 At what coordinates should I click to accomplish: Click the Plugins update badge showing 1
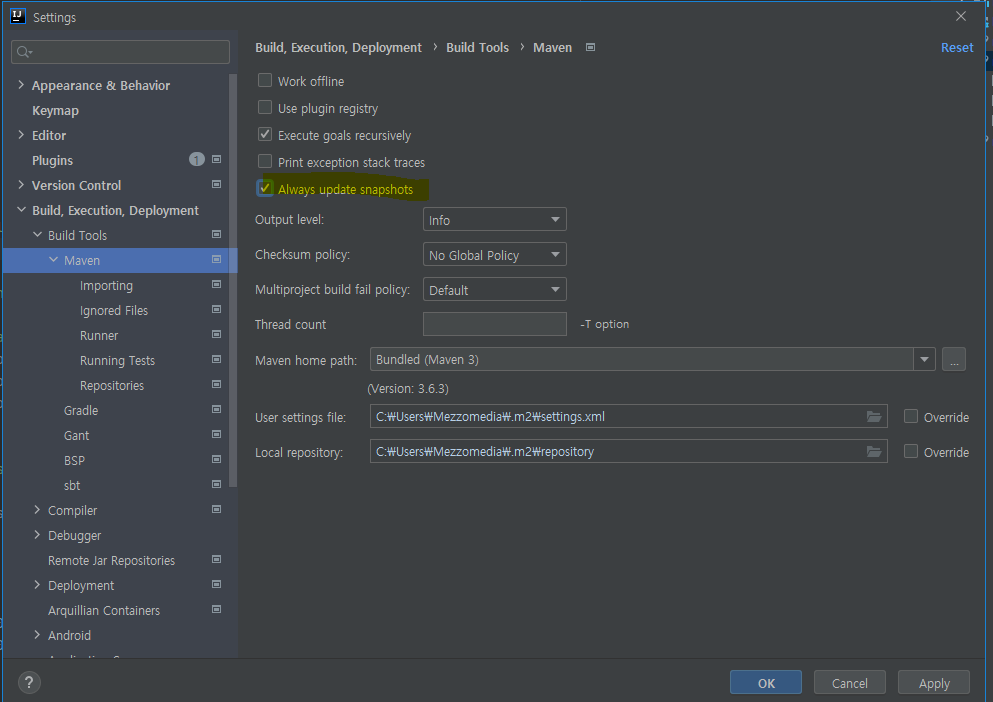coord(197,160)
